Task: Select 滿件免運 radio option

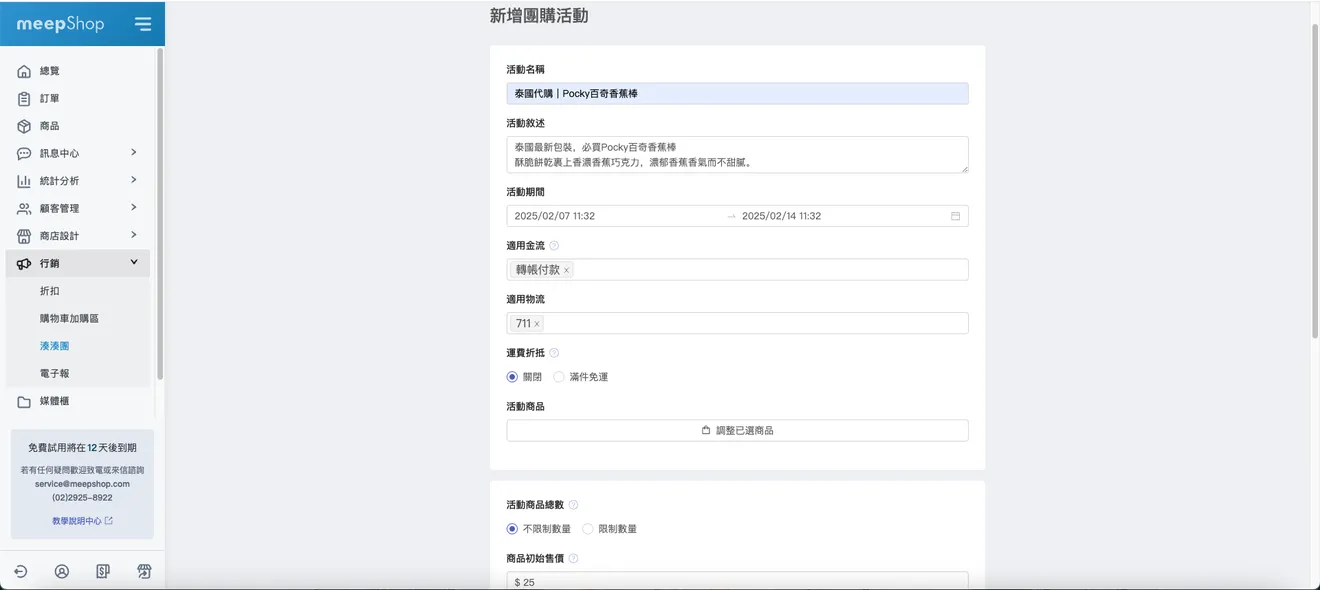Action: point(559,377)
